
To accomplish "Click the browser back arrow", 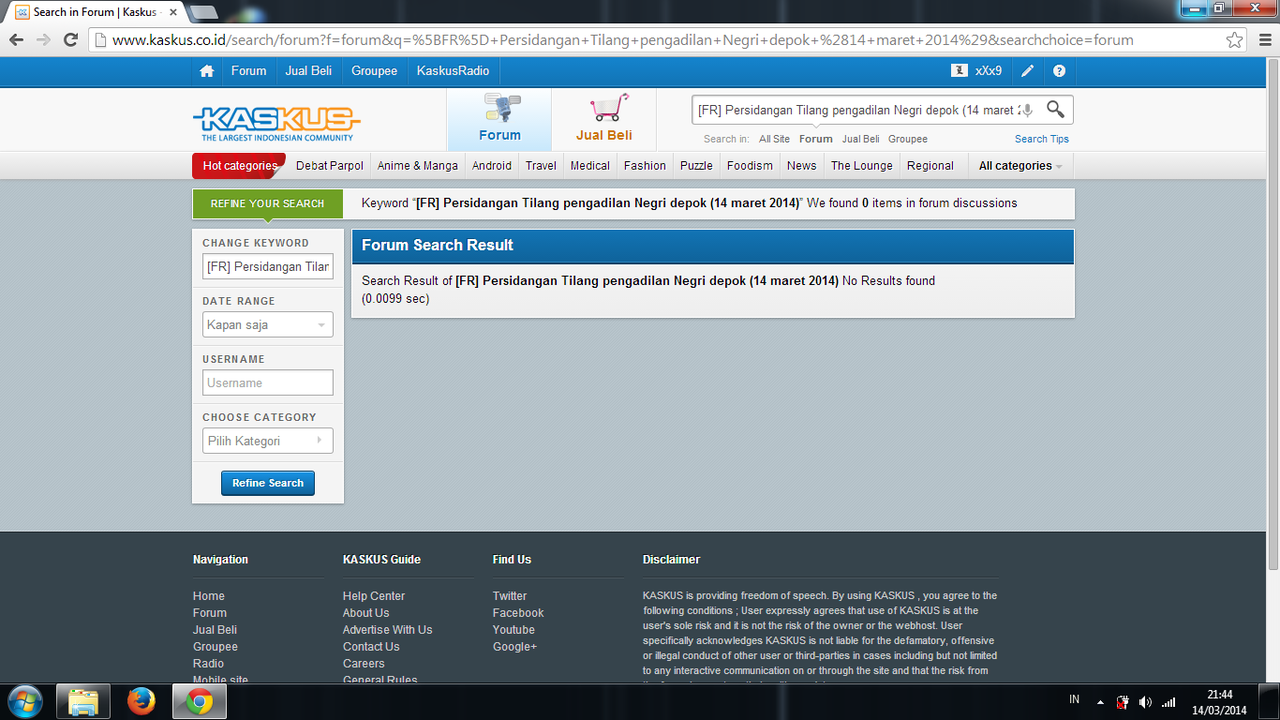I will pyautogui.click(x=16, y=40).
